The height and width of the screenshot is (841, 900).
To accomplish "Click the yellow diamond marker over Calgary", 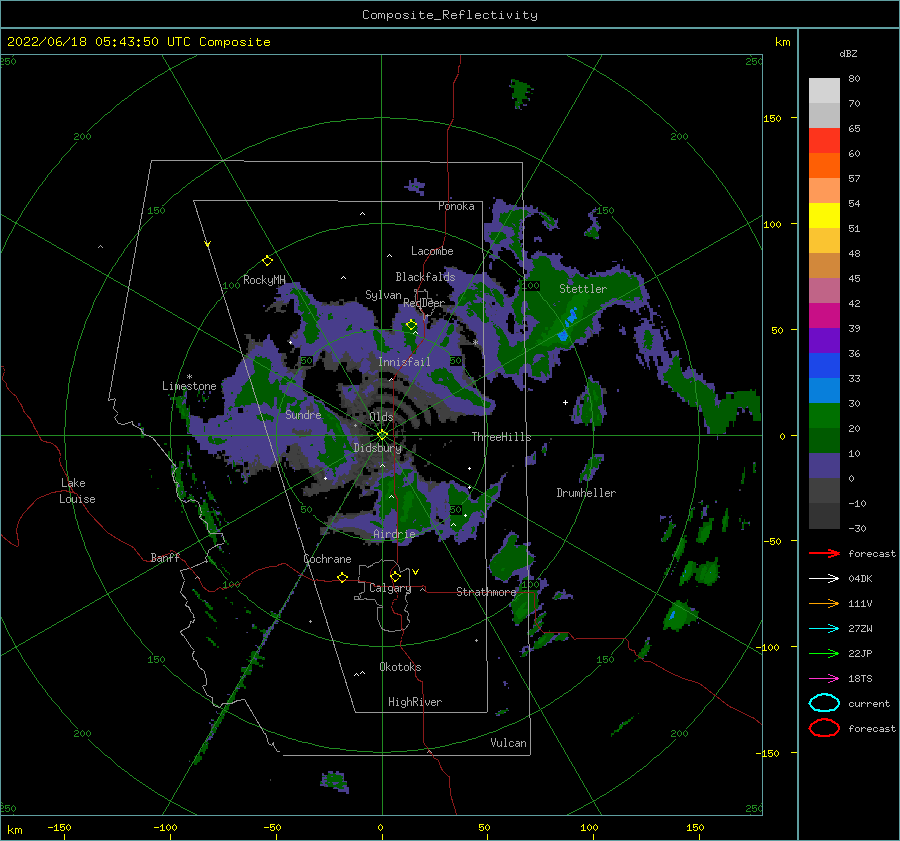I will click(395, 576).
